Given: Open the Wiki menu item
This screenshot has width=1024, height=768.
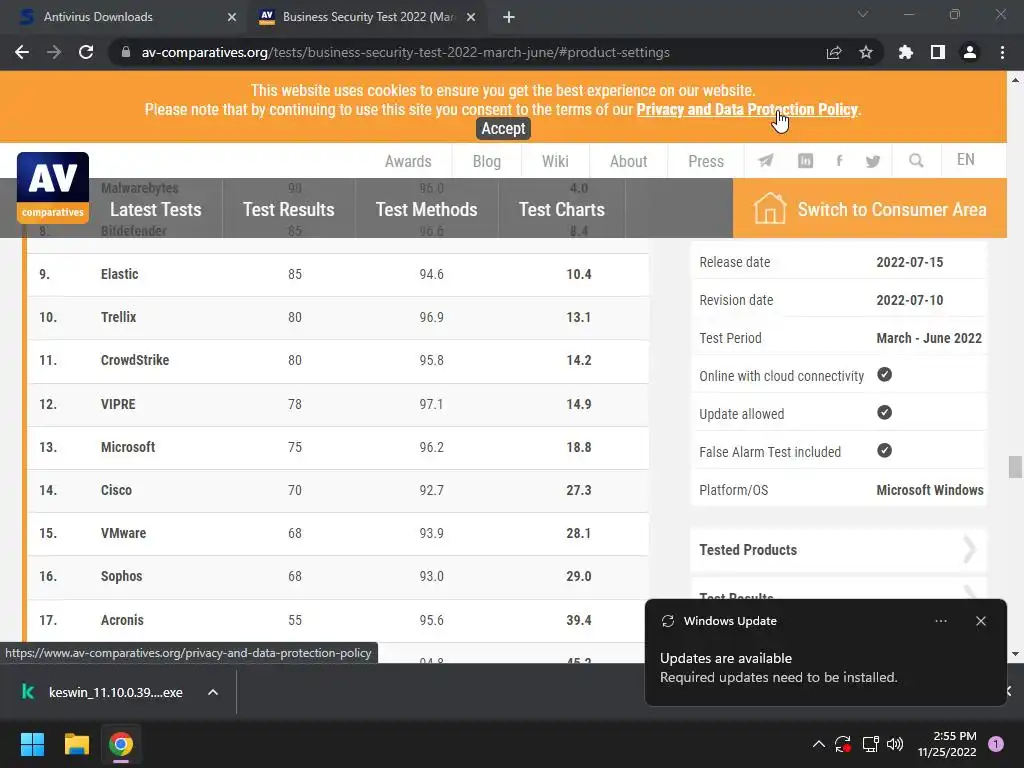Looking at the screenshot, I should click(555, 161).
